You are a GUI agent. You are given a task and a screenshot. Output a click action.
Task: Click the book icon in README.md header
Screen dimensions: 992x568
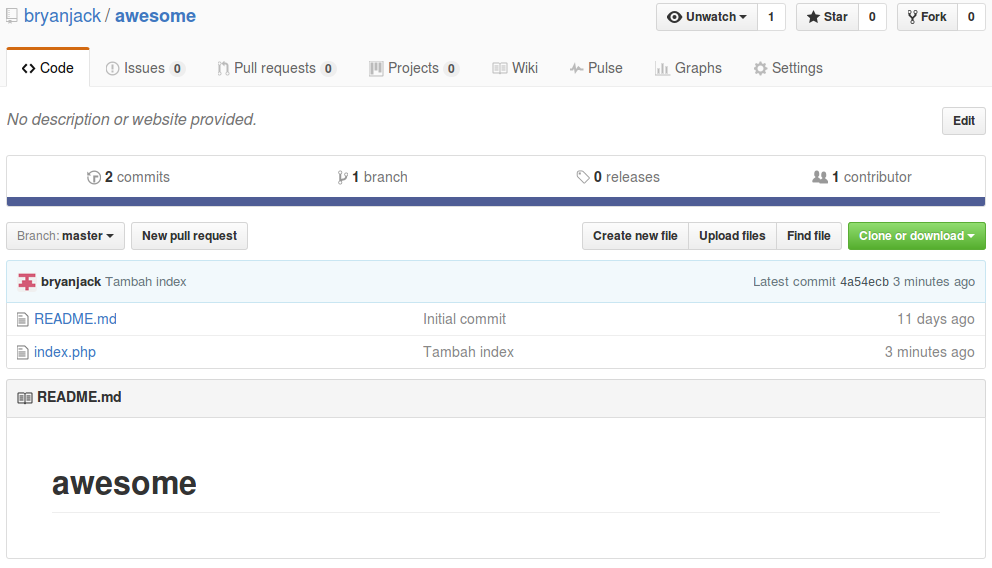[25, 398]
